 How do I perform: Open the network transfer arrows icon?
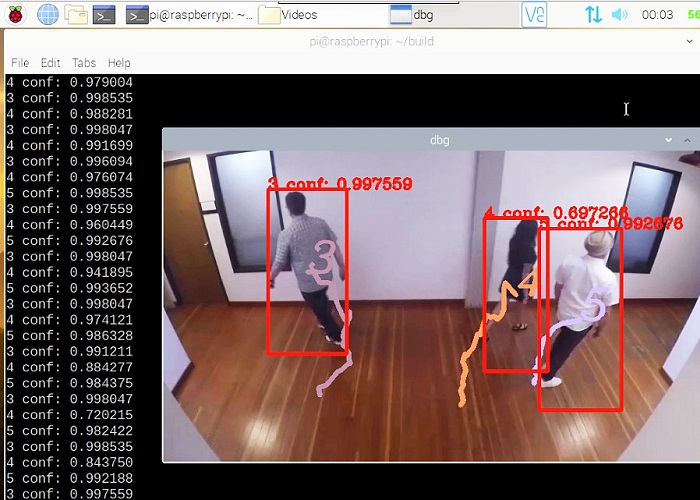[x=593, y=14]
